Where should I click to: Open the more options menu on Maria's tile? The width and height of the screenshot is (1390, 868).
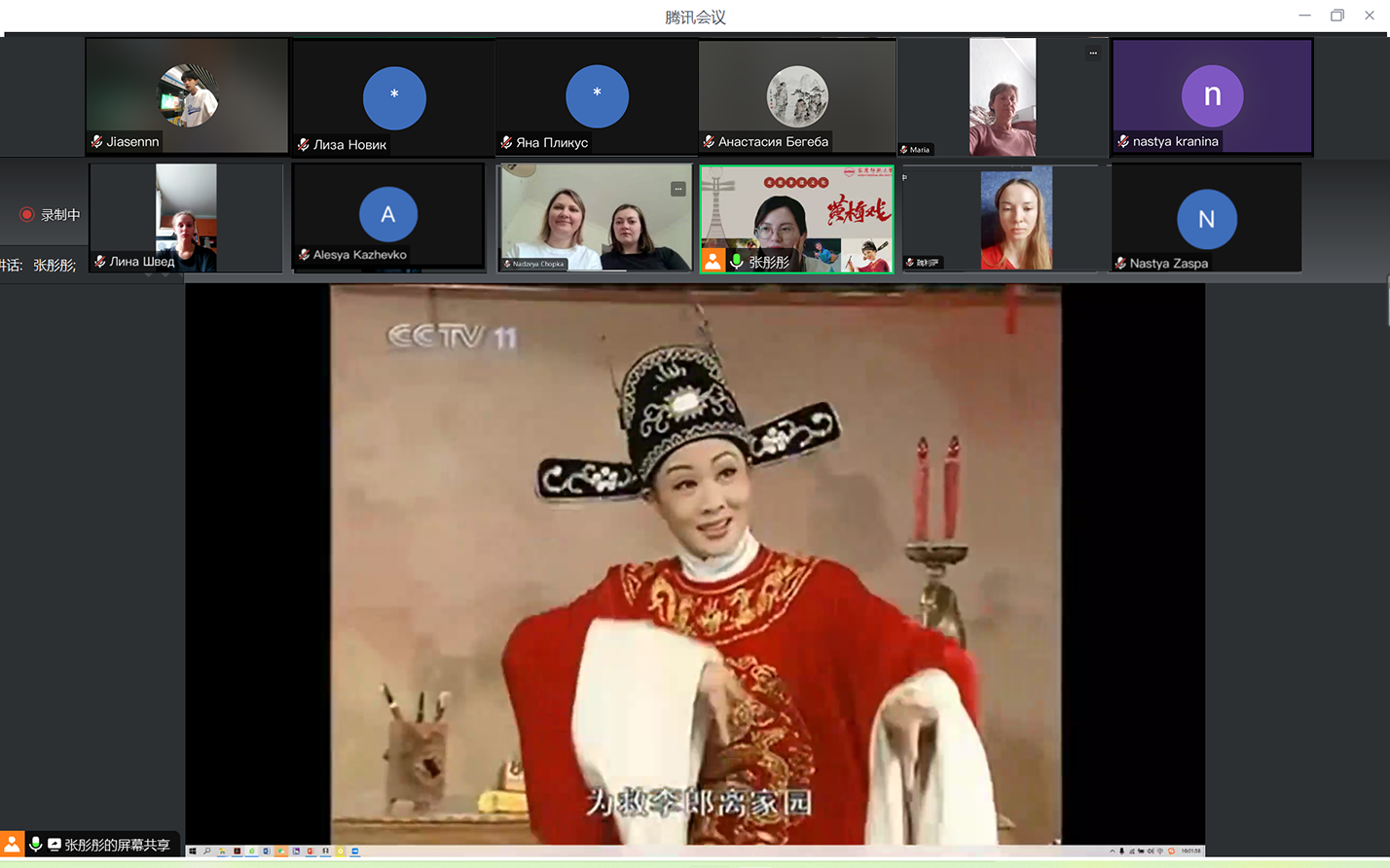pyautogui.click(x=1093, y=54)
